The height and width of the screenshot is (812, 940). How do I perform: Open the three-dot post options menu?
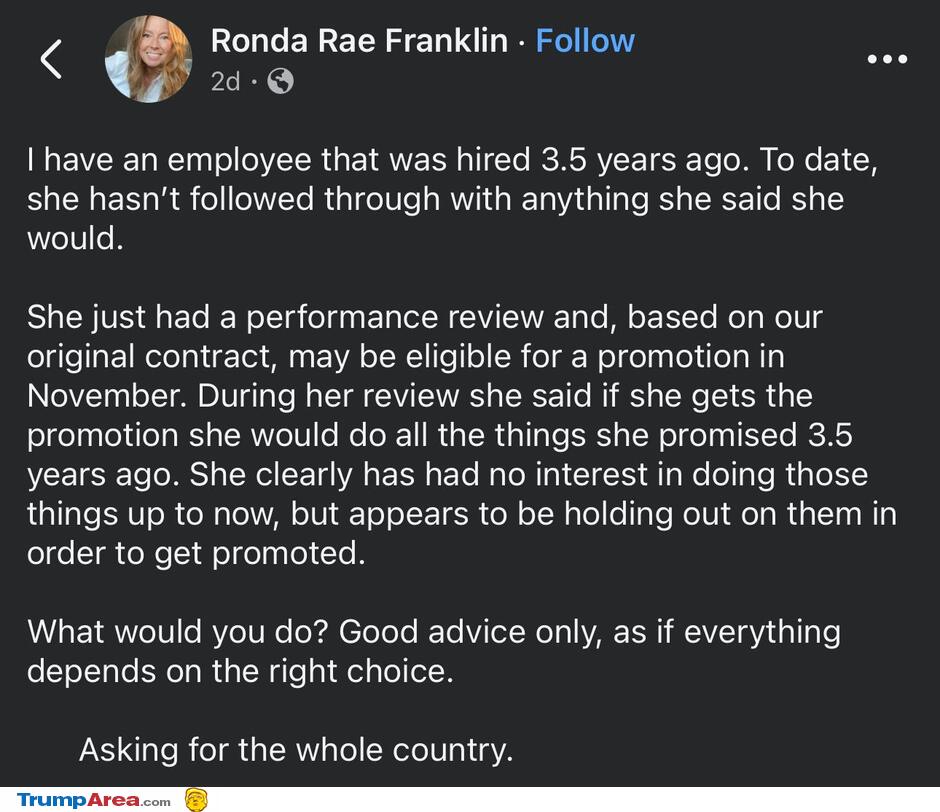pos(887,59)
